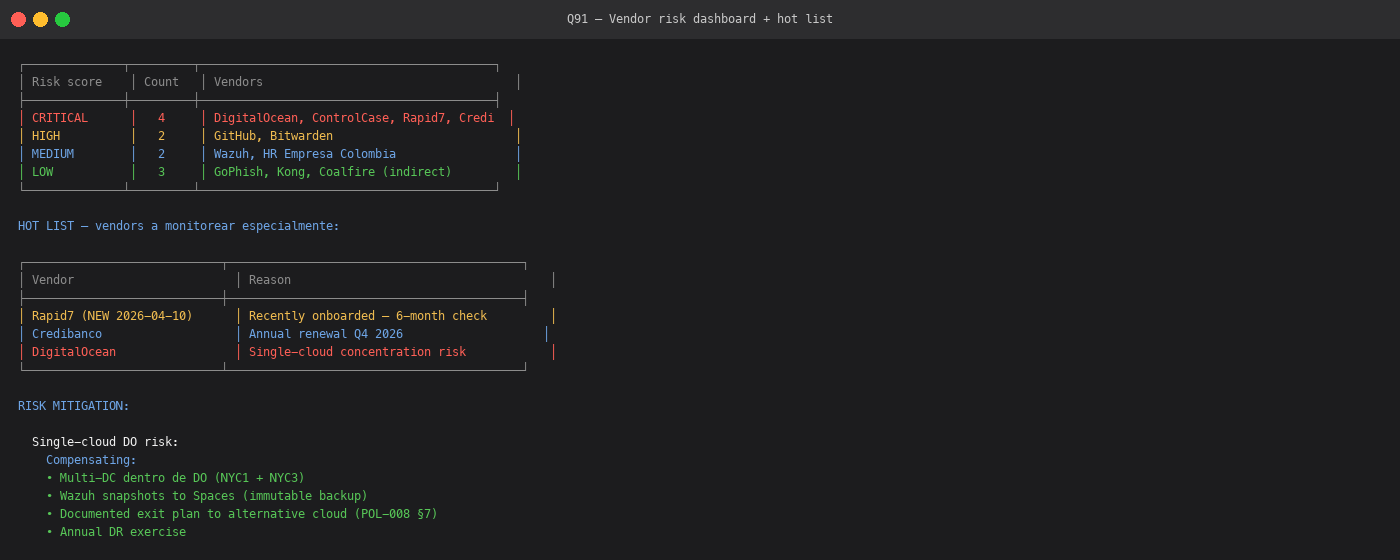Select the 'Count' column header
The image size is (1400, 560).
click(x=161, y=82)
